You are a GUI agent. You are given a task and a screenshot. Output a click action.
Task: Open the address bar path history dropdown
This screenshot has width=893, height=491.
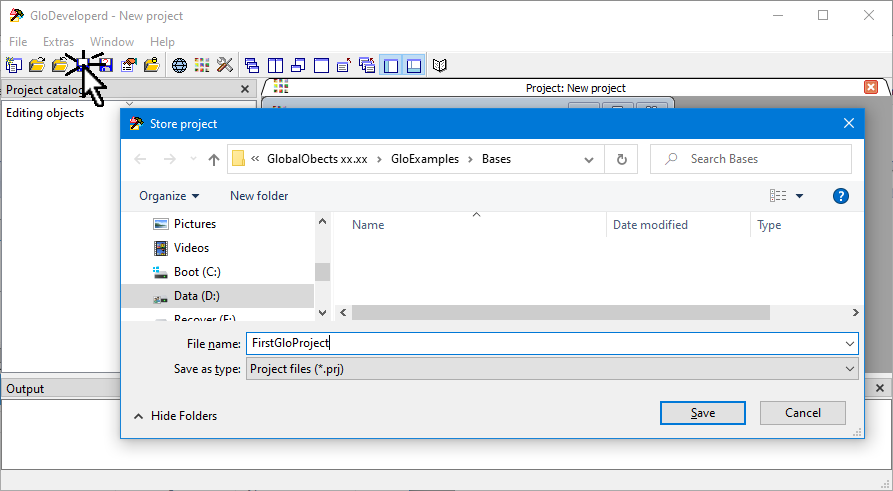(x=590, y=159)
